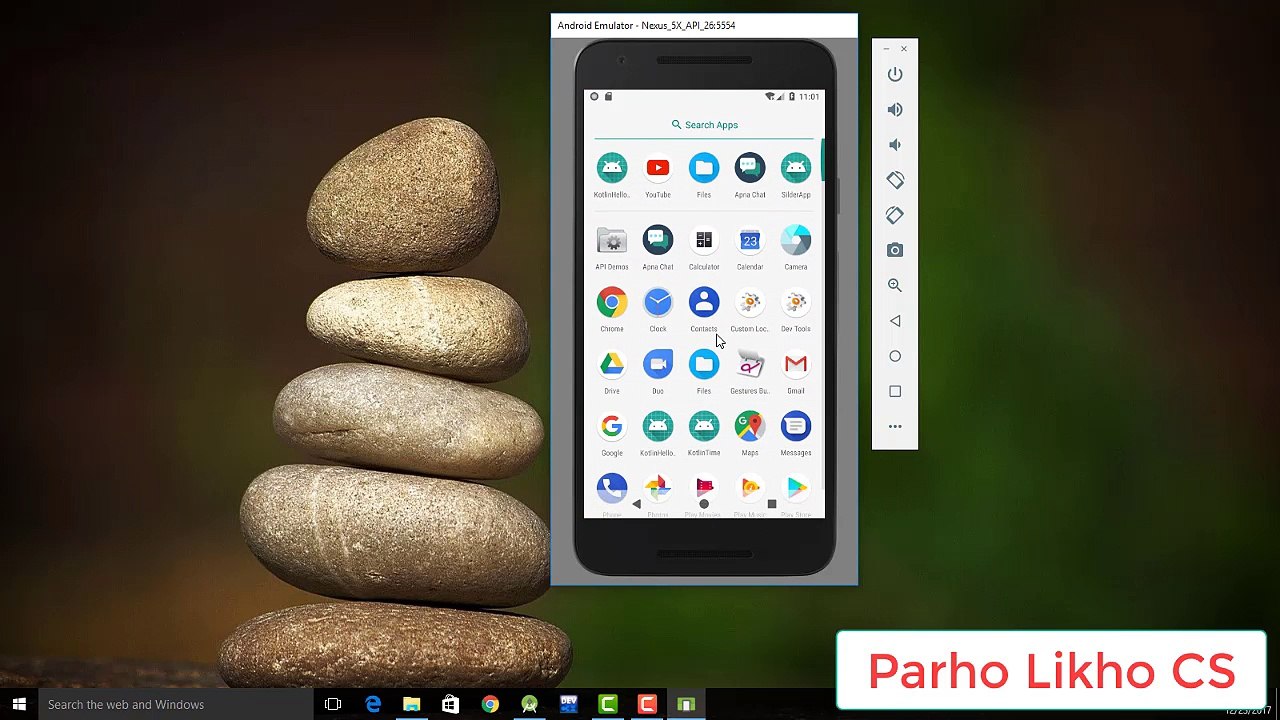The width and height of the screenshot is (1280, 720).
Task: Open the Clock app
Action: pyautogui.click(x=658, y=302)
